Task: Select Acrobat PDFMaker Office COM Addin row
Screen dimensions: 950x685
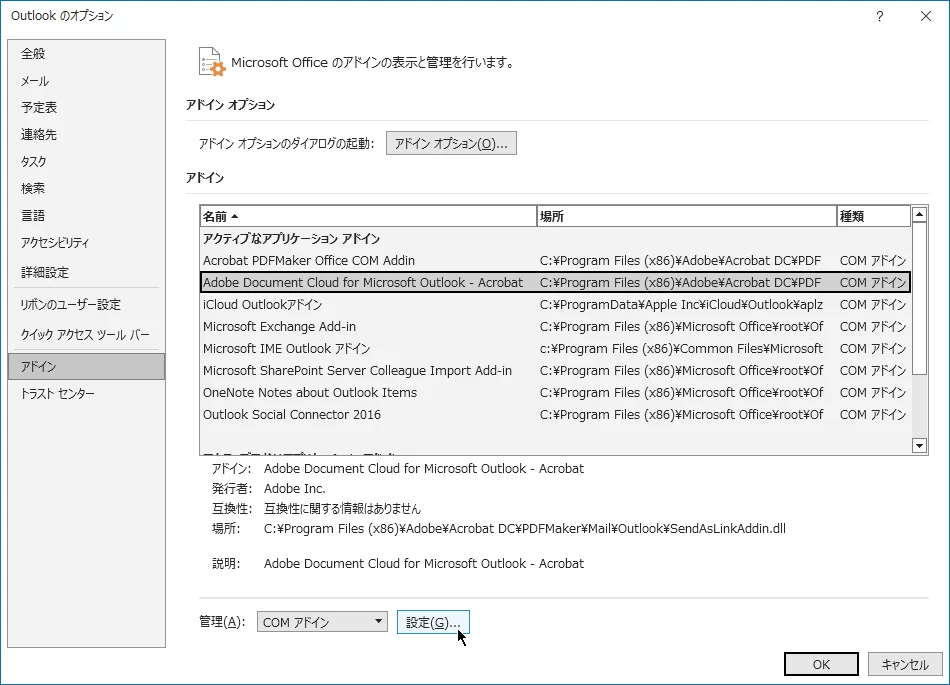Action: [555, 260]
